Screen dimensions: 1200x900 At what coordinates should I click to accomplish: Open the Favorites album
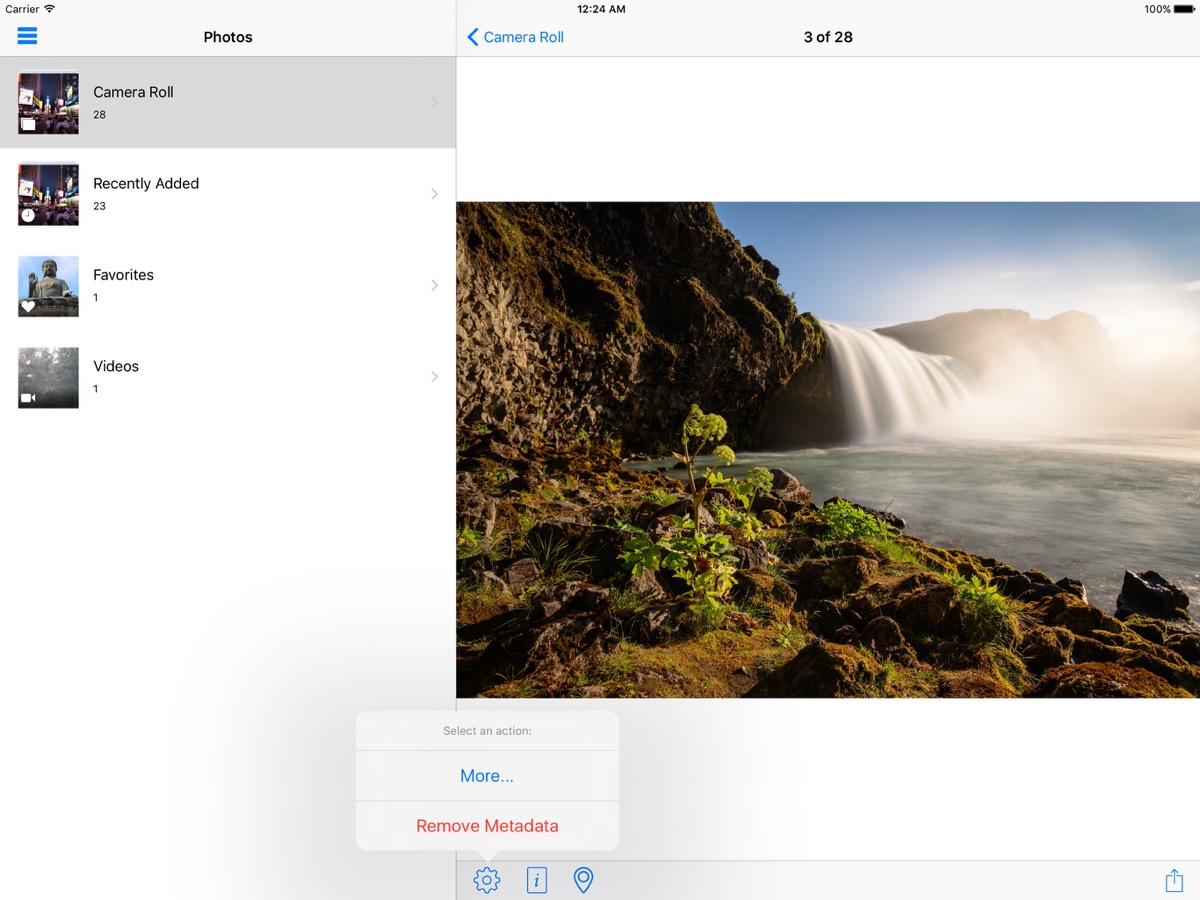[x=123, y=275]
